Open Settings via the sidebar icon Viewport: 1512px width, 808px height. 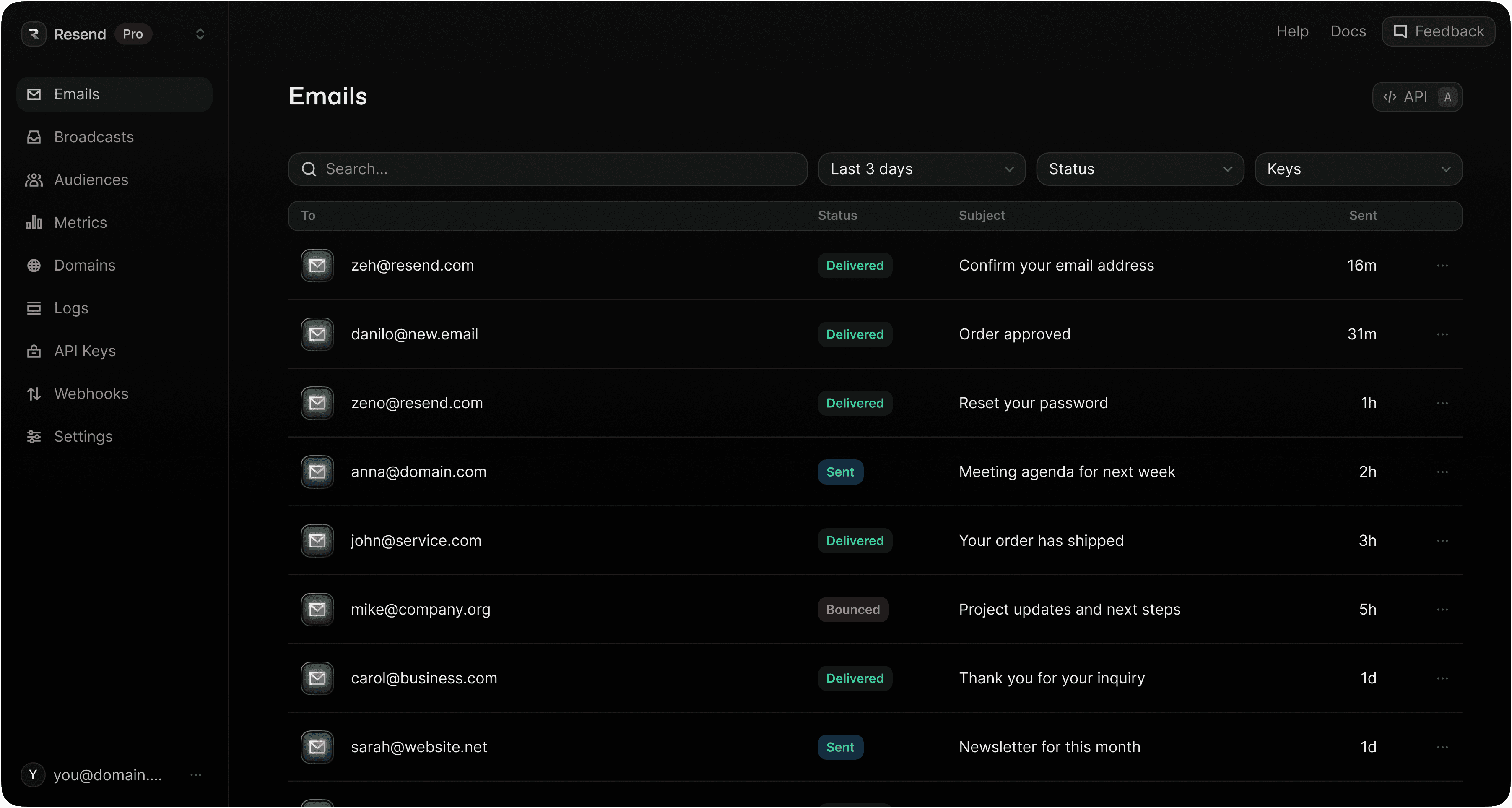pos(34,436)
